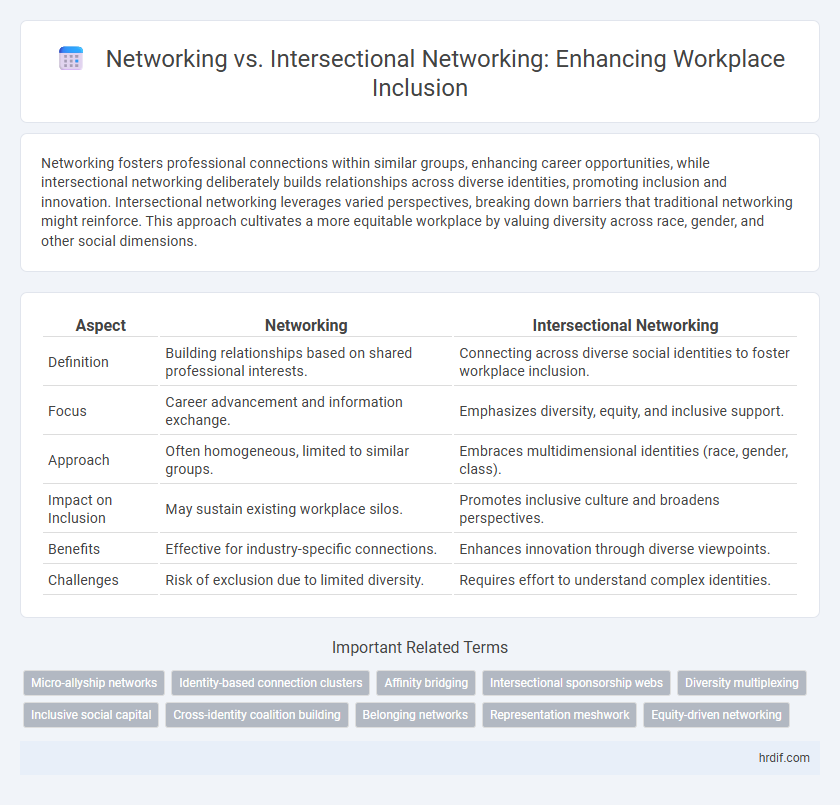Screen dimensions: 840x805
Task: Select the Focus row label
Action: [67, 411]
